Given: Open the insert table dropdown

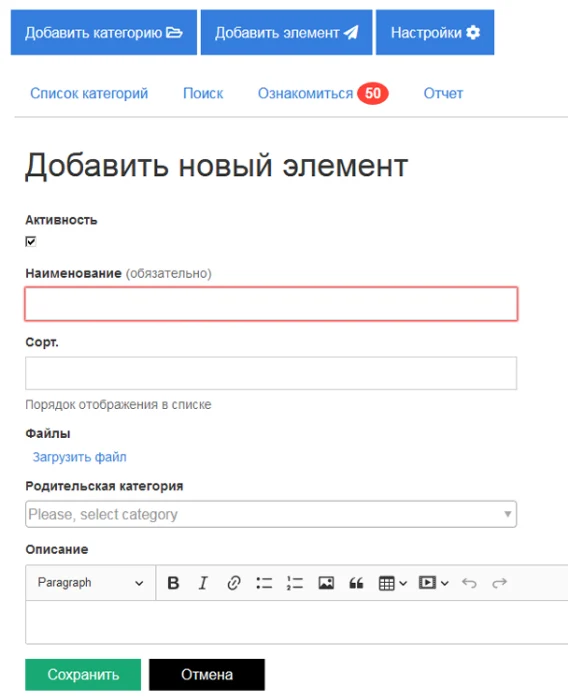Looking at the screenshot, I should tap(393, 583).
